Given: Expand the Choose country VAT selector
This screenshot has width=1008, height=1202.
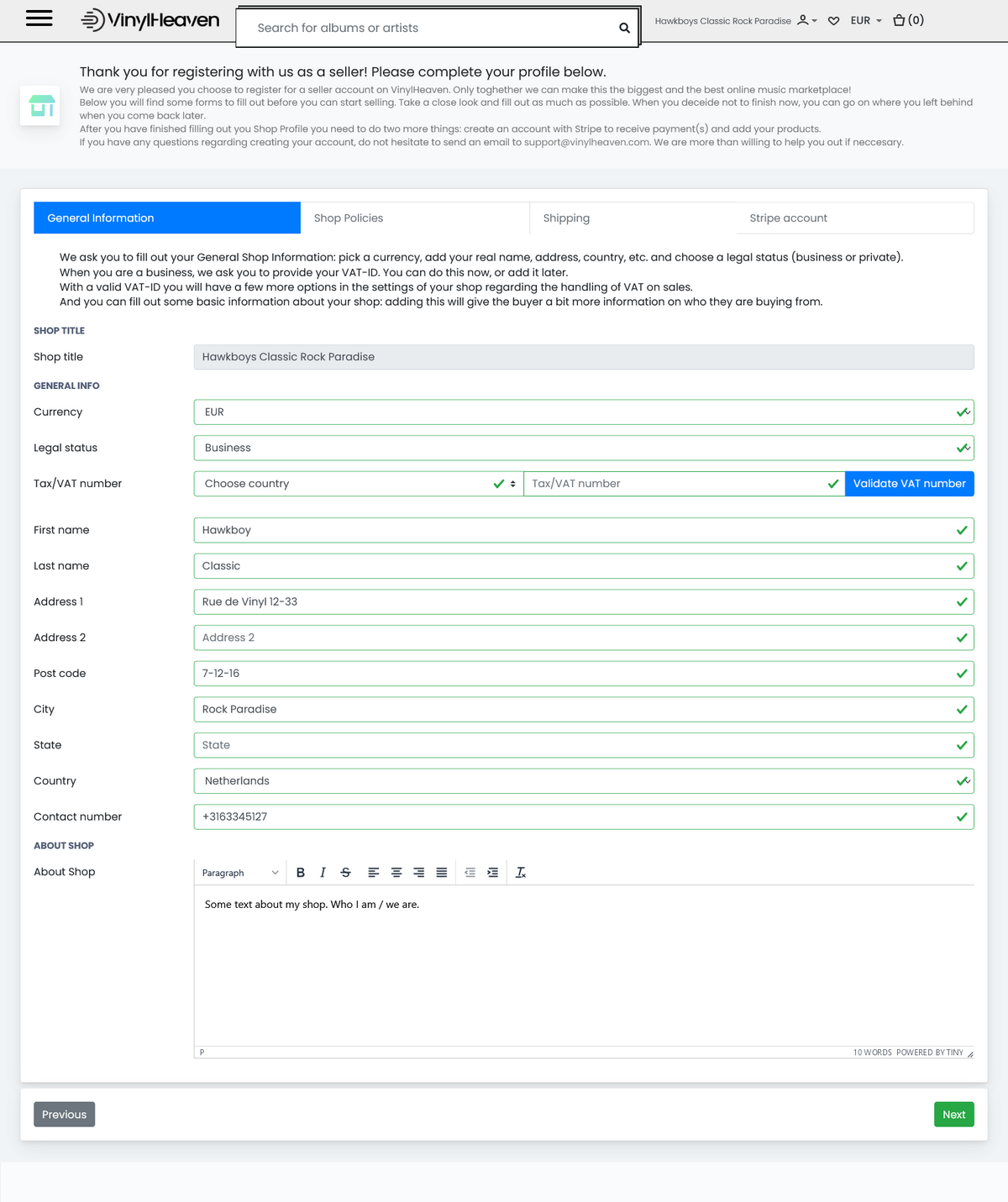Looking at the screenshot, I should (x=358, y=484).
